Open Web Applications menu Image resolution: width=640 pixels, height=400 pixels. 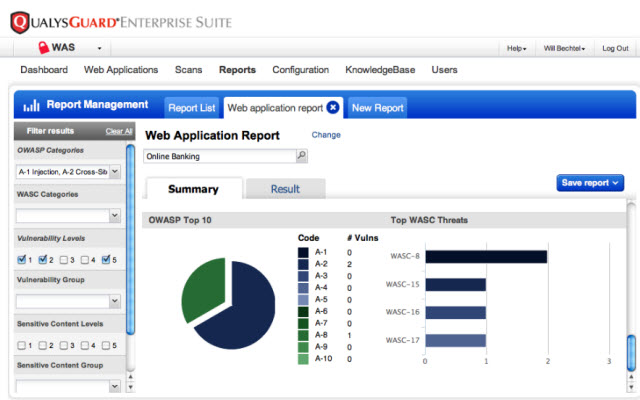121,70
